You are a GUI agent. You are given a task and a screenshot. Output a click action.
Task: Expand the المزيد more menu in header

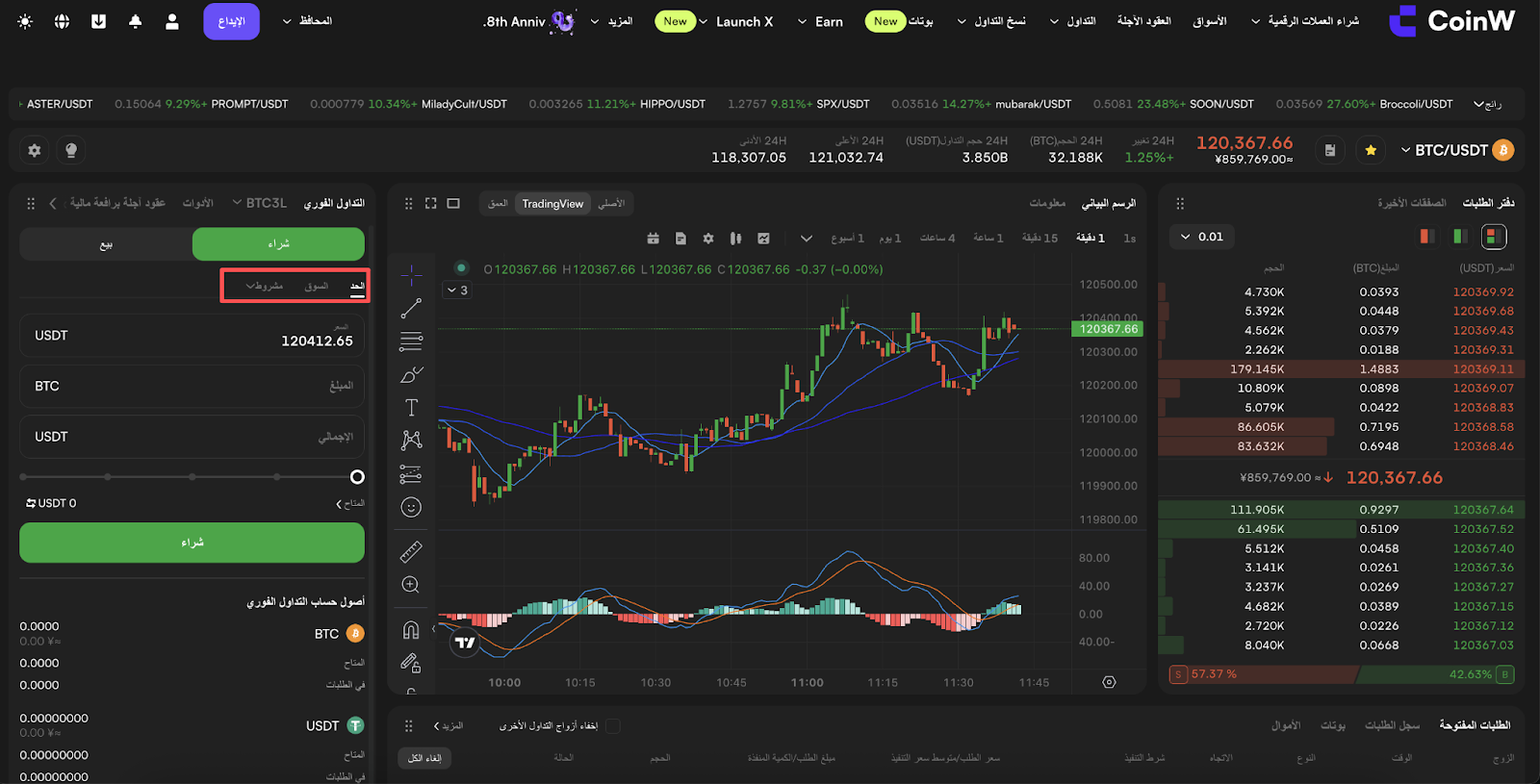tap(612, 21)
